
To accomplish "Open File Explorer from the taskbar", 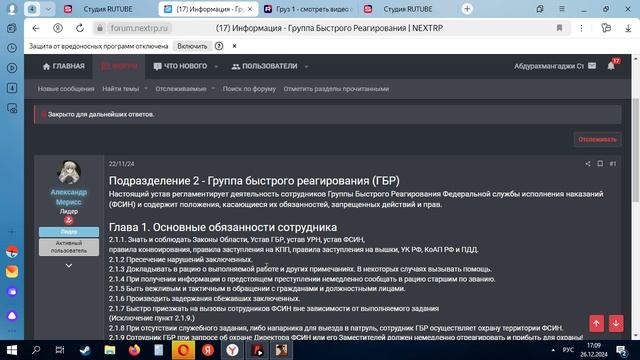I will (x=110, y=350).
